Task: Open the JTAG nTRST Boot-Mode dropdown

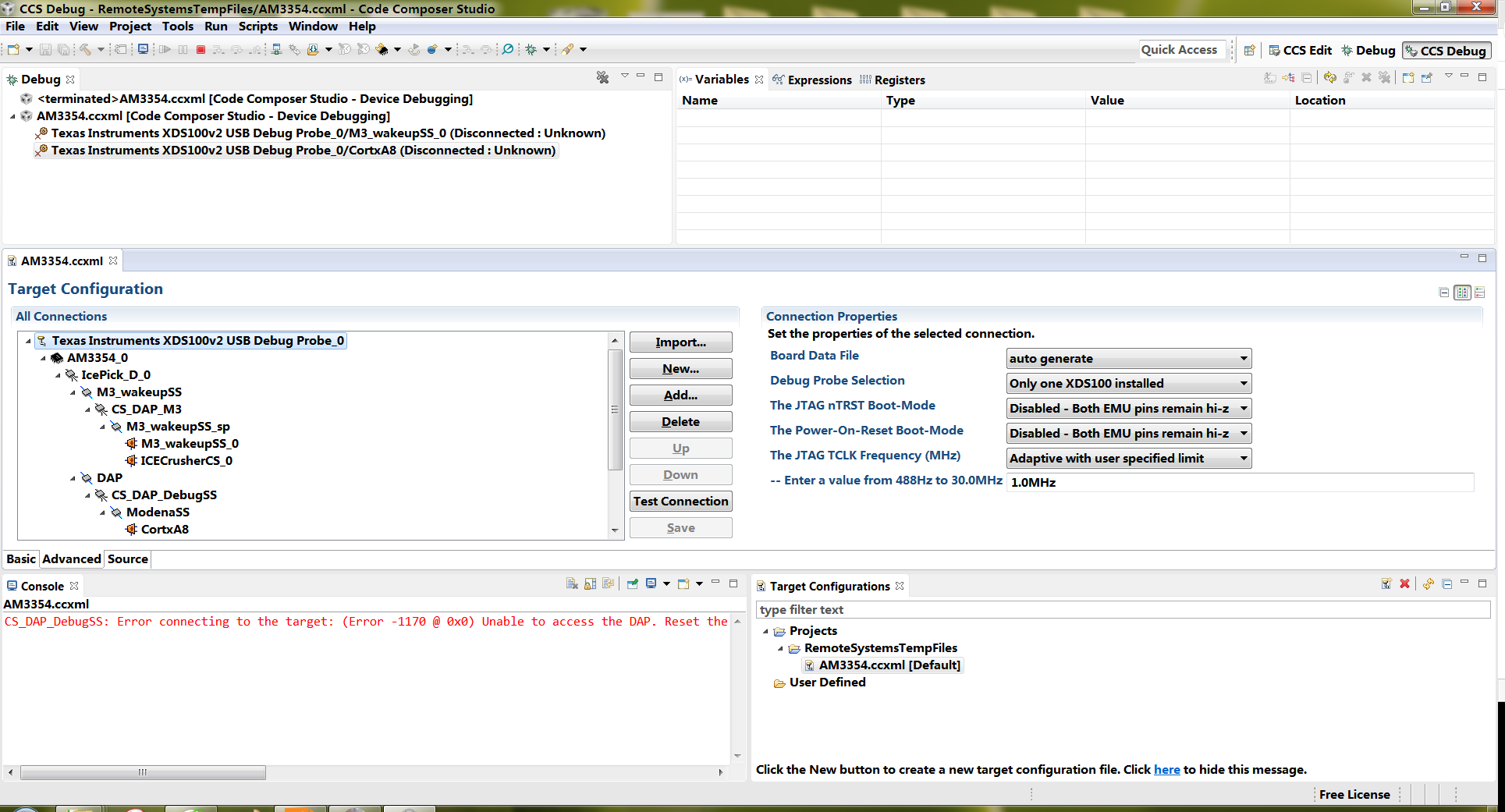Action: click(1129, 409)
